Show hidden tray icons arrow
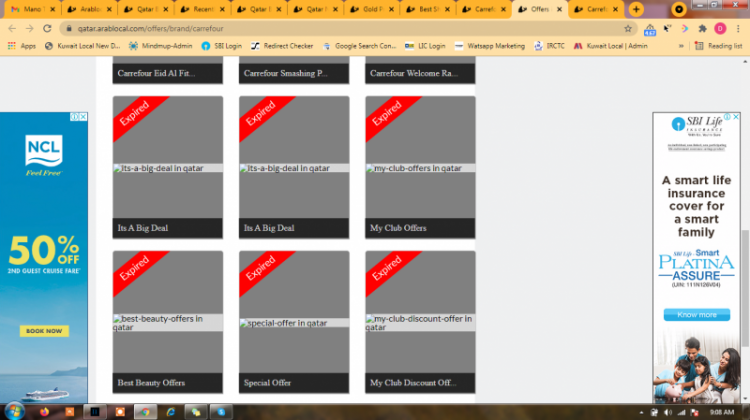This screenshot has height=420, width=750. click(641, 412)
